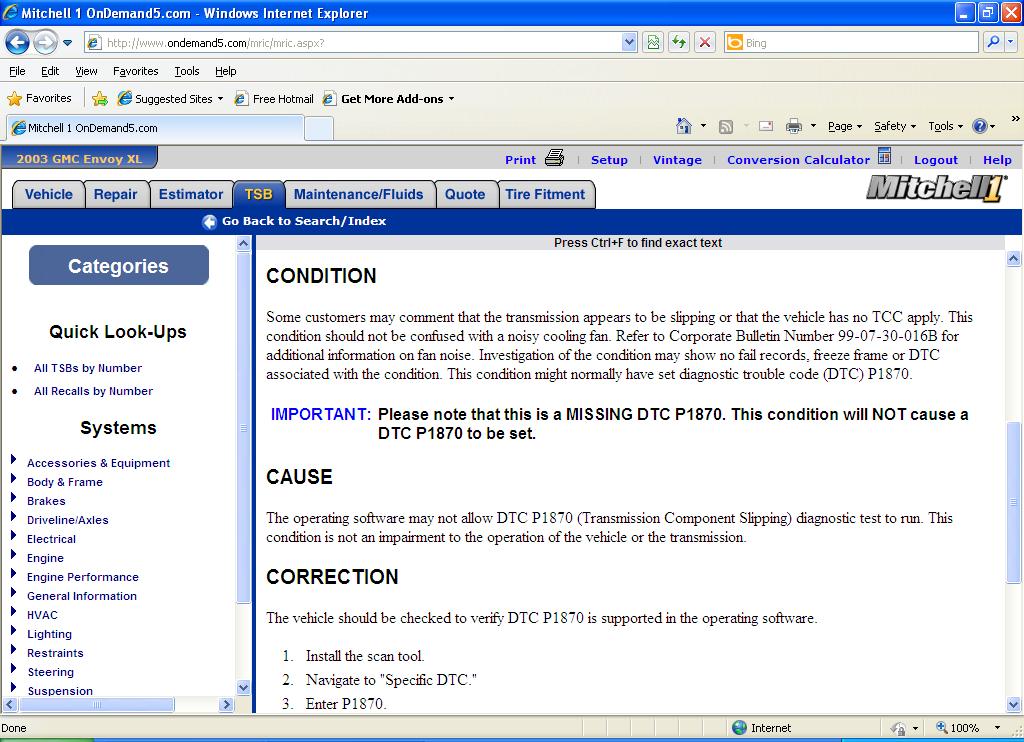Switch to the Maintenance/Fluids tab
The width and height of the screenshot is (1024, 742).
359,195
